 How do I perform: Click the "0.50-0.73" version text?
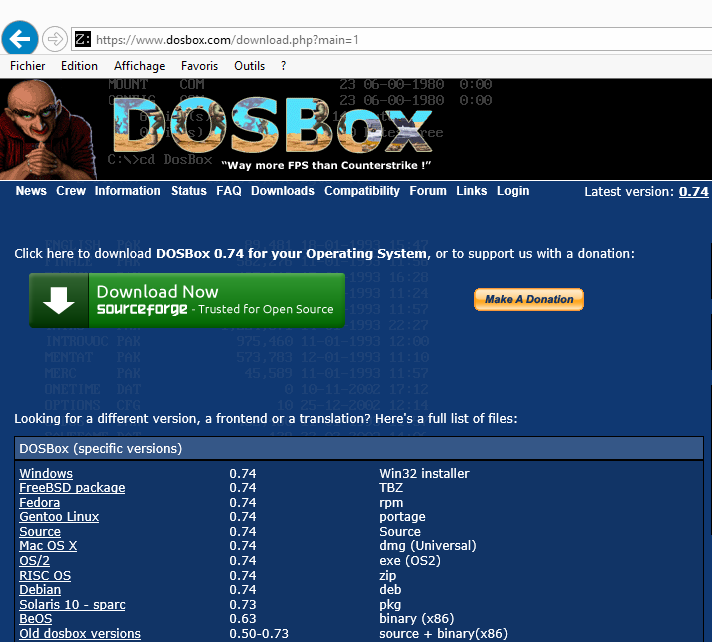[259, 633]
